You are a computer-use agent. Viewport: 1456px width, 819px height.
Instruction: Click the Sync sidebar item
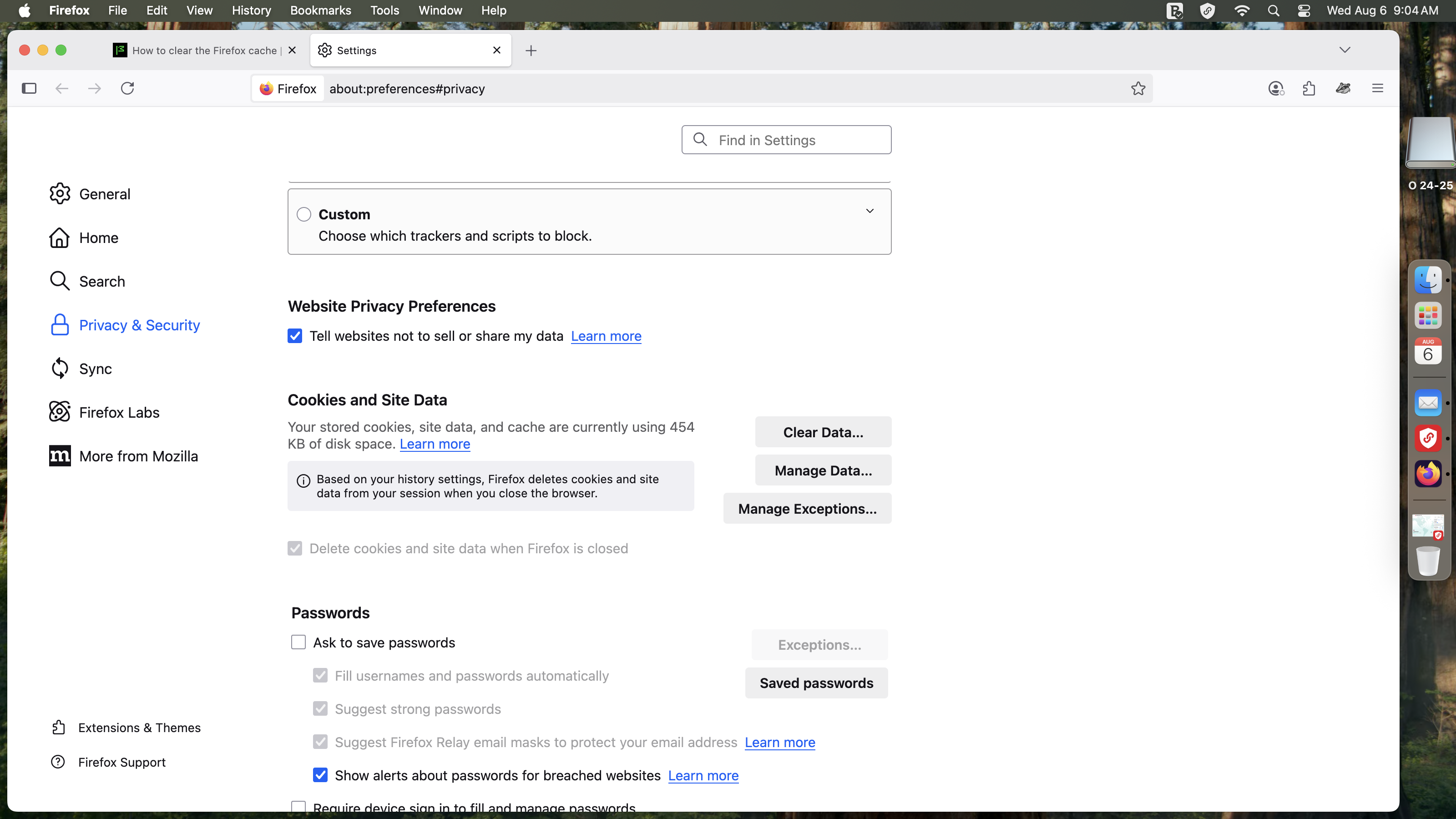[x=95, y=369]
